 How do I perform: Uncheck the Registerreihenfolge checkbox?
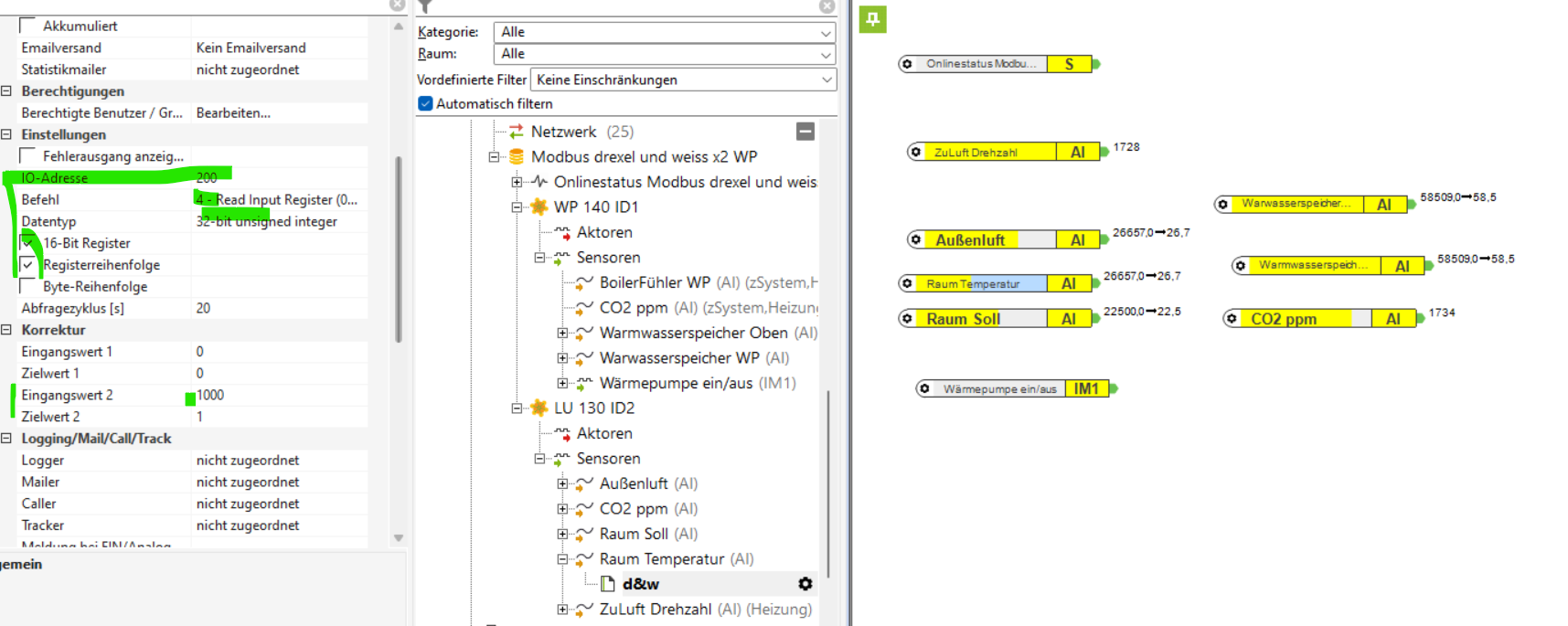click(27, 265)
